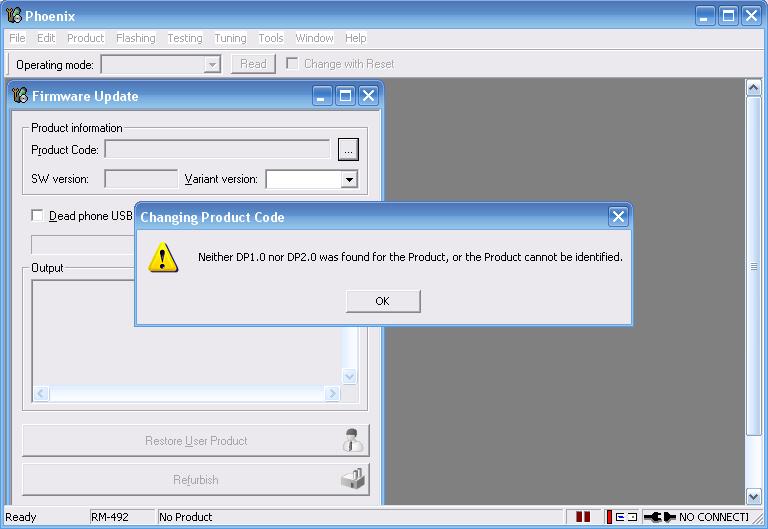
Task: Expand the Variant version dropdown
Action: coord(349,179)
